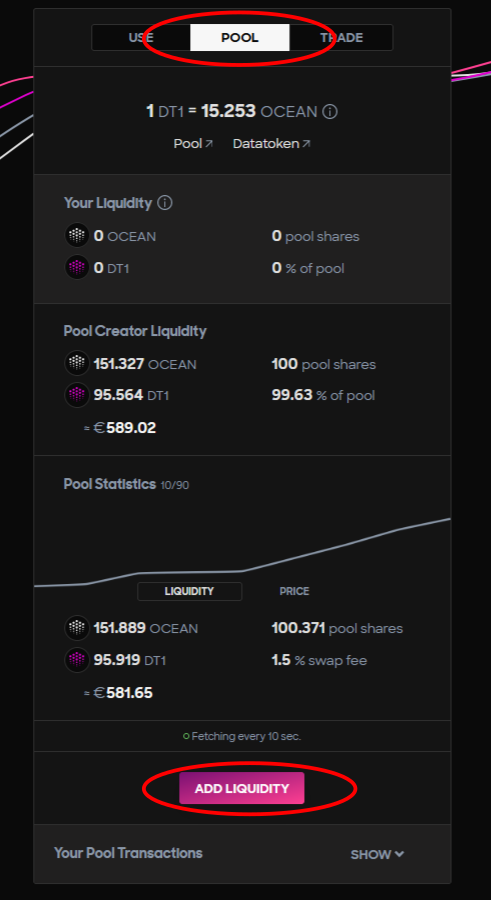Open the Datatoken external link
Screen dimensions: 491x900
[272, 143]
